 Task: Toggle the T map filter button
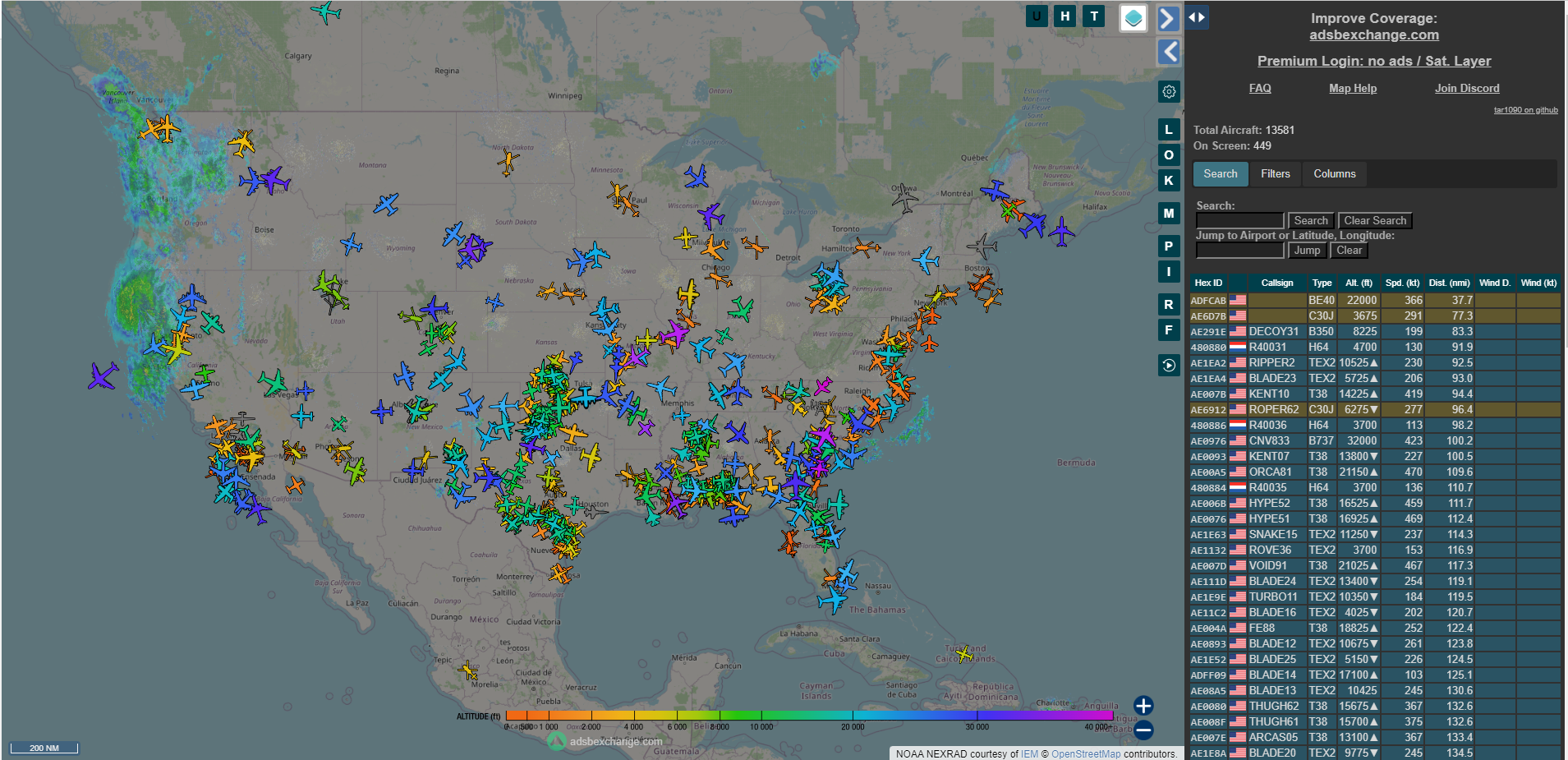[x=1094, y=16]
